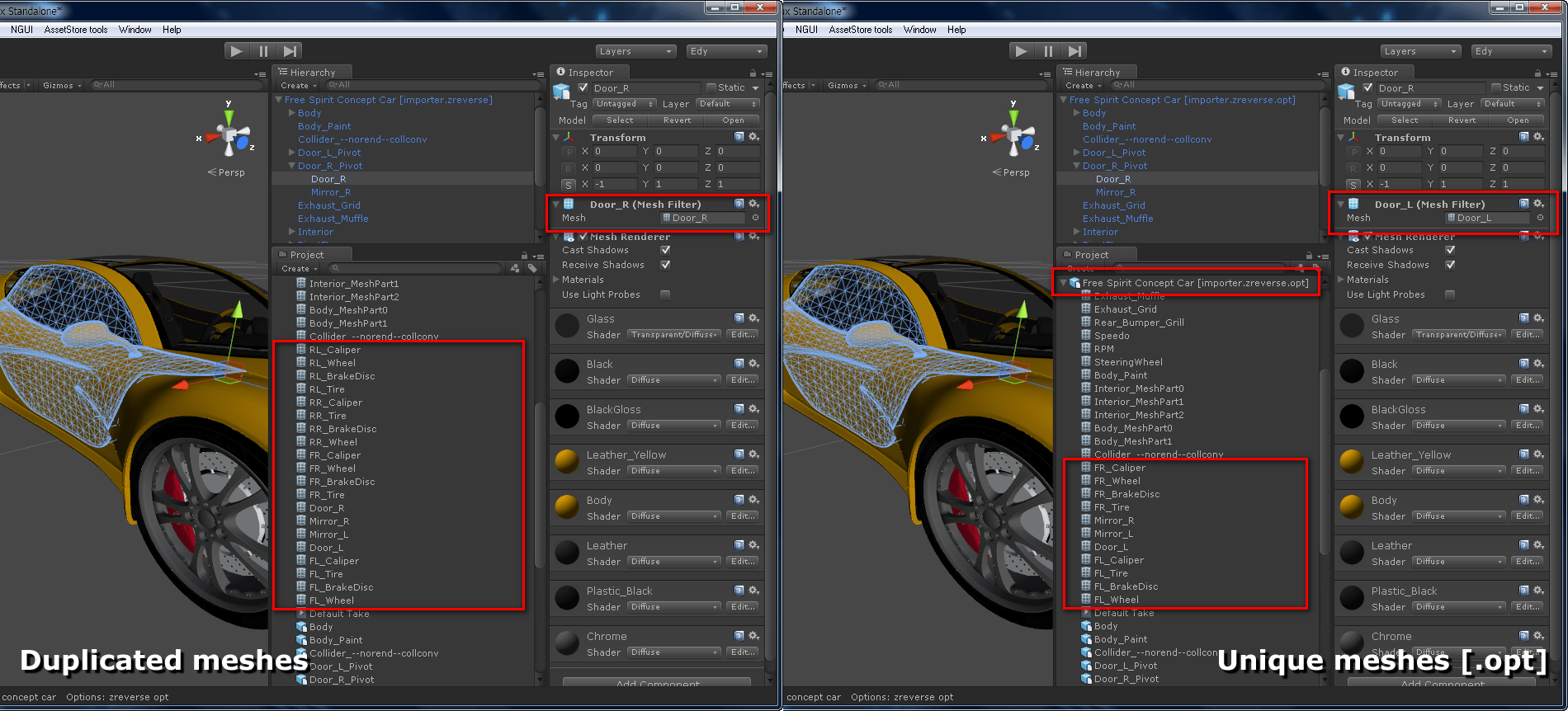Image resolution: width=1568 pixels, height=711 pixels.
Task: Toggle Door_R active checkbox in left Inspector
Action: 583,87
